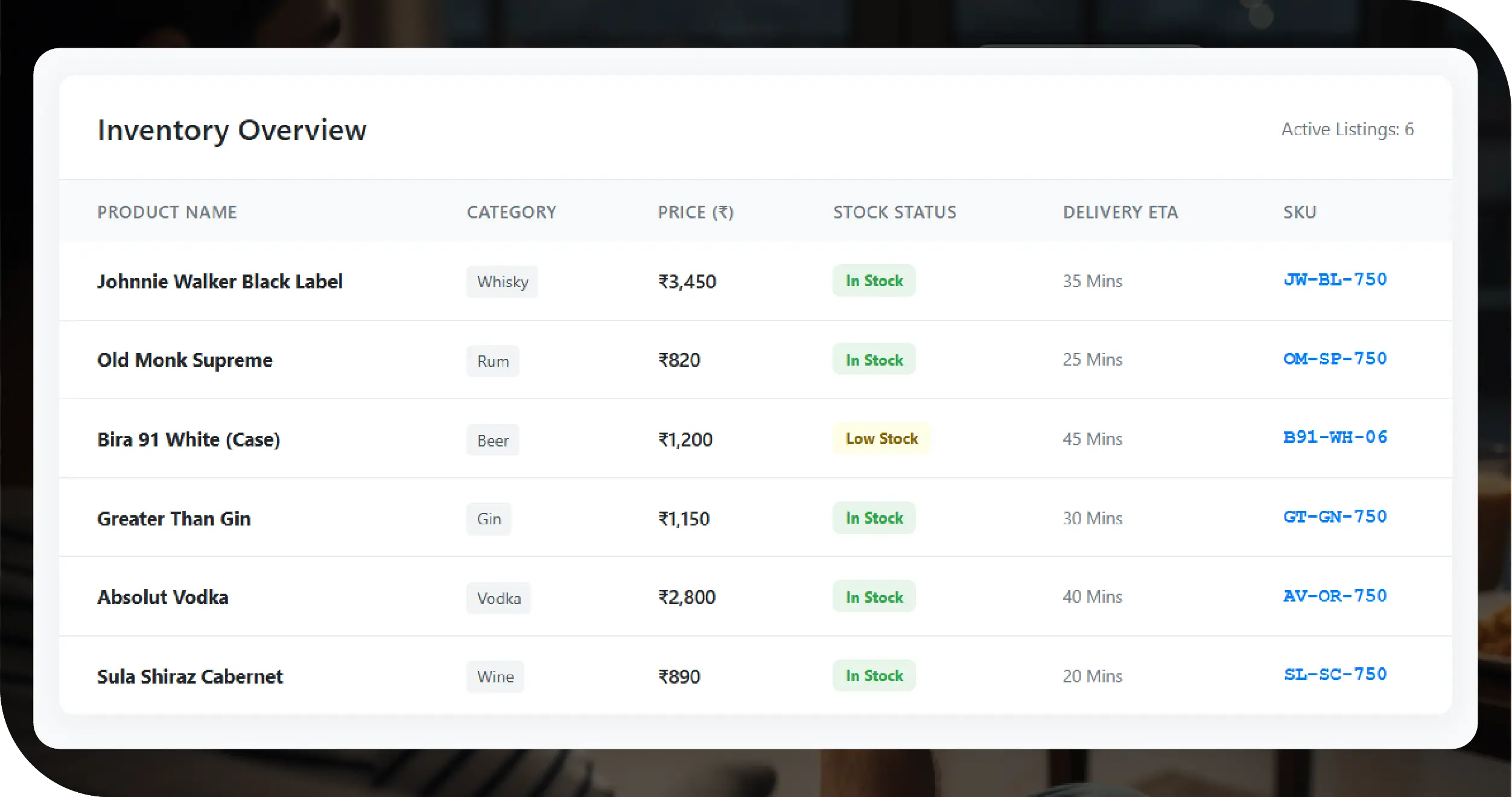
Task: Select the Johnnie Walker Black Label product name
Action: point(220,282)
